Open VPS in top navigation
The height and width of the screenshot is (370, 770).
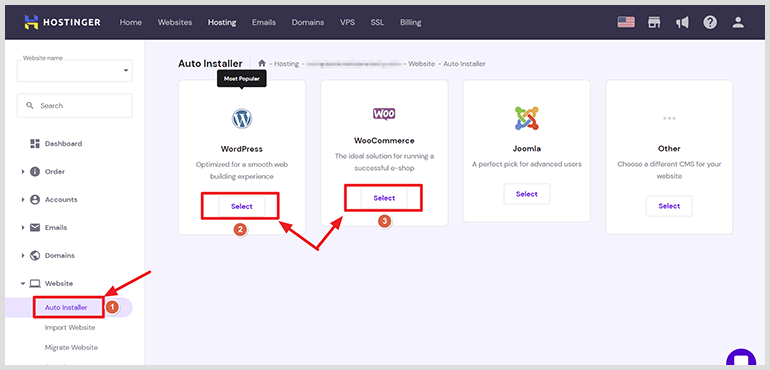347,22
